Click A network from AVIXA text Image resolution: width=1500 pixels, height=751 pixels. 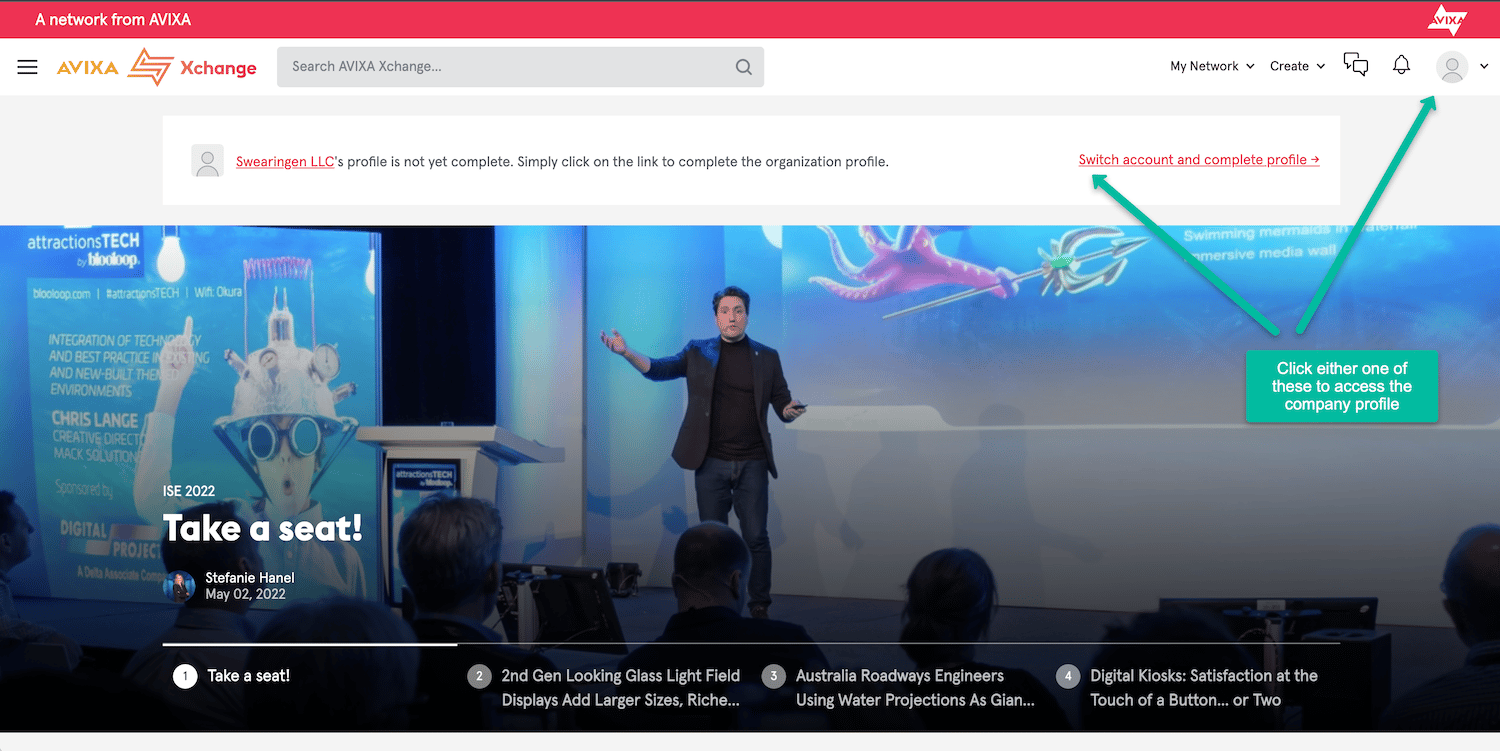coord(113,19)
